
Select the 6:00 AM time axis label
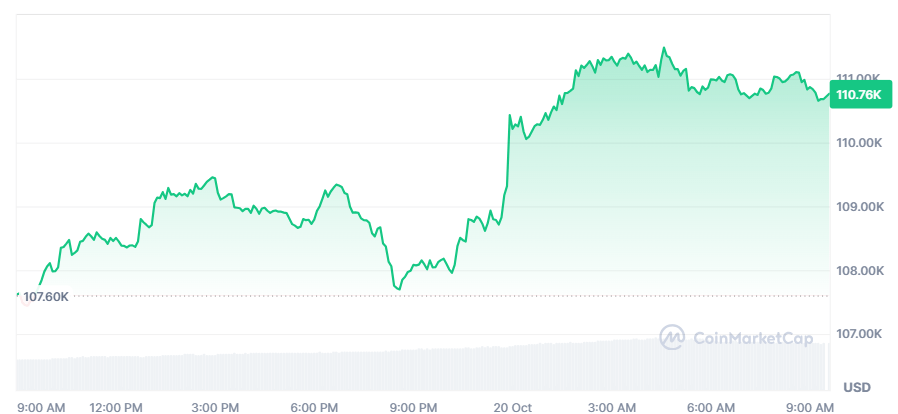[710, 407]
